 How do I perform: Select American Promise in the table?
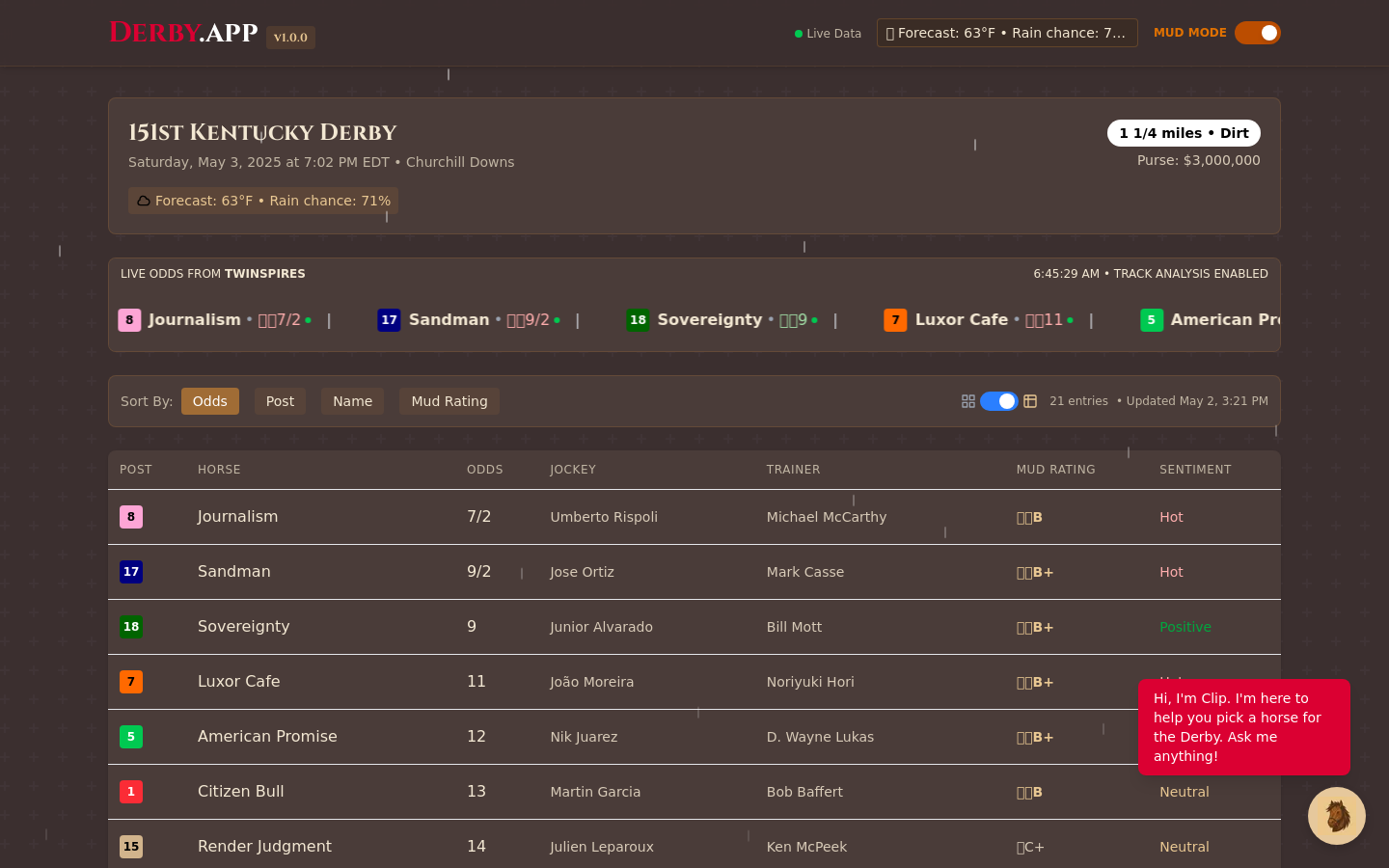(267, 737)
